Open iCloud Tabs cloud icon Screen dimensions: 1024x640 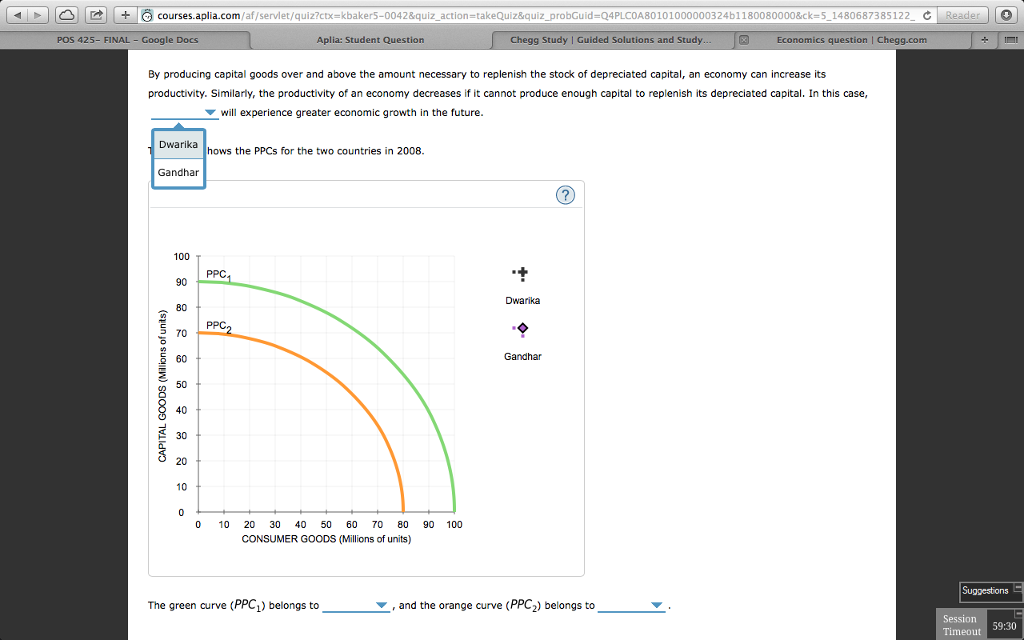coord(67,14)
